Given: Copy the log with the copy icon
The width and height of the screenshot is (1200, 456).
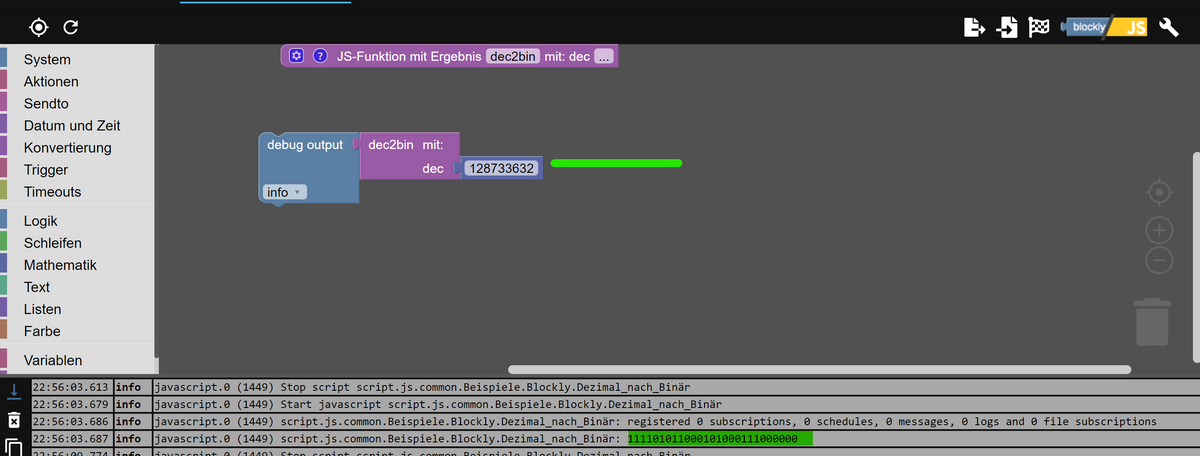Looking at the screenshot, I should 13,446.
